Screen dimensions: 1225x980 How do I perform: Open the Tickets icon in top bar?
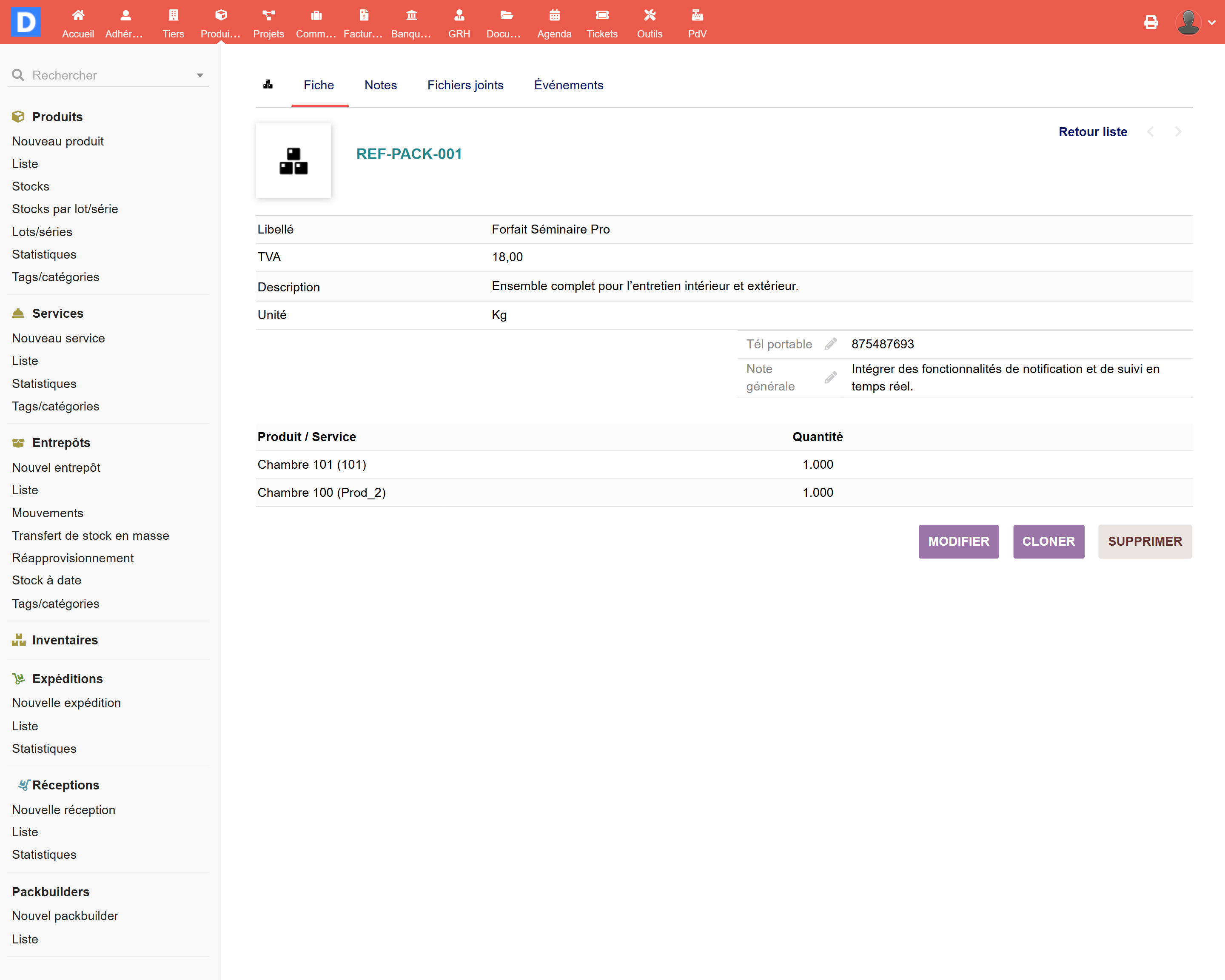(602, 15)
